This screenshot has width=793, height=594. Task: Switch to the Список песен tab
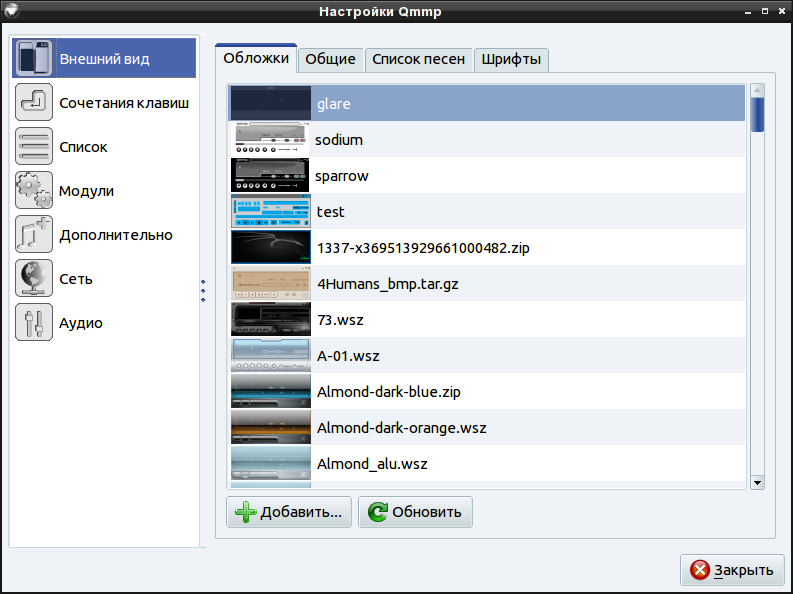418,60
